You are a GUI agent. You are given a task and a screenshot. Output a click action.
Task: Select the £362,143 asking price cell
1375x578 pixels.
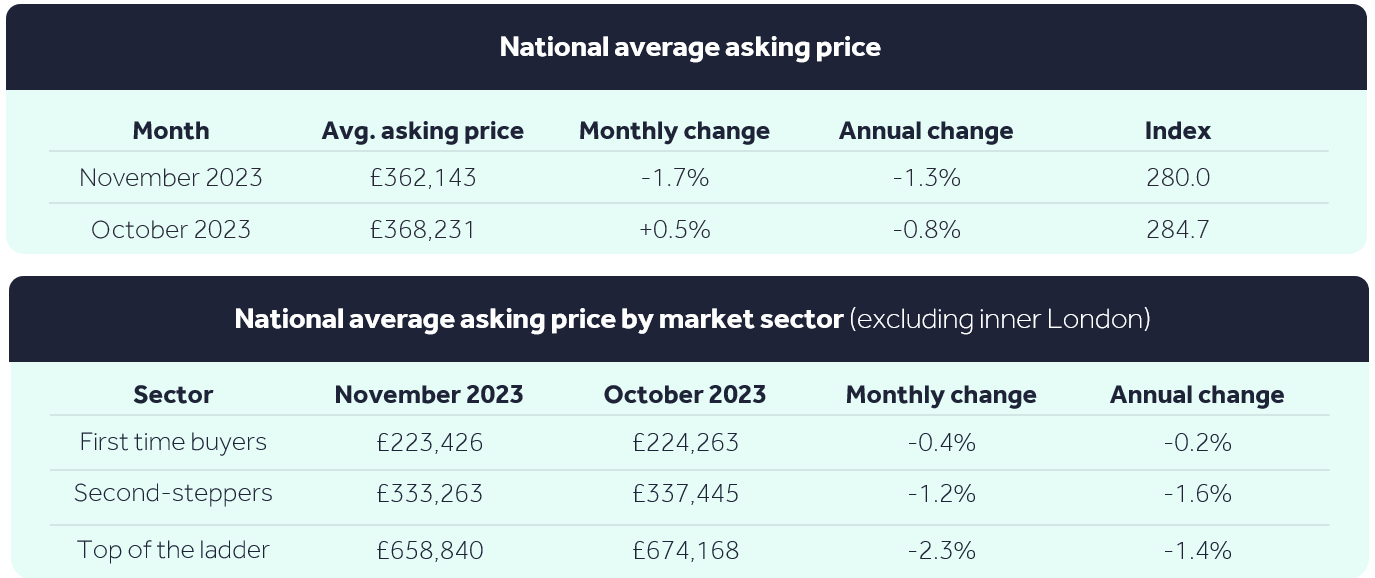[x=422, y=178]
